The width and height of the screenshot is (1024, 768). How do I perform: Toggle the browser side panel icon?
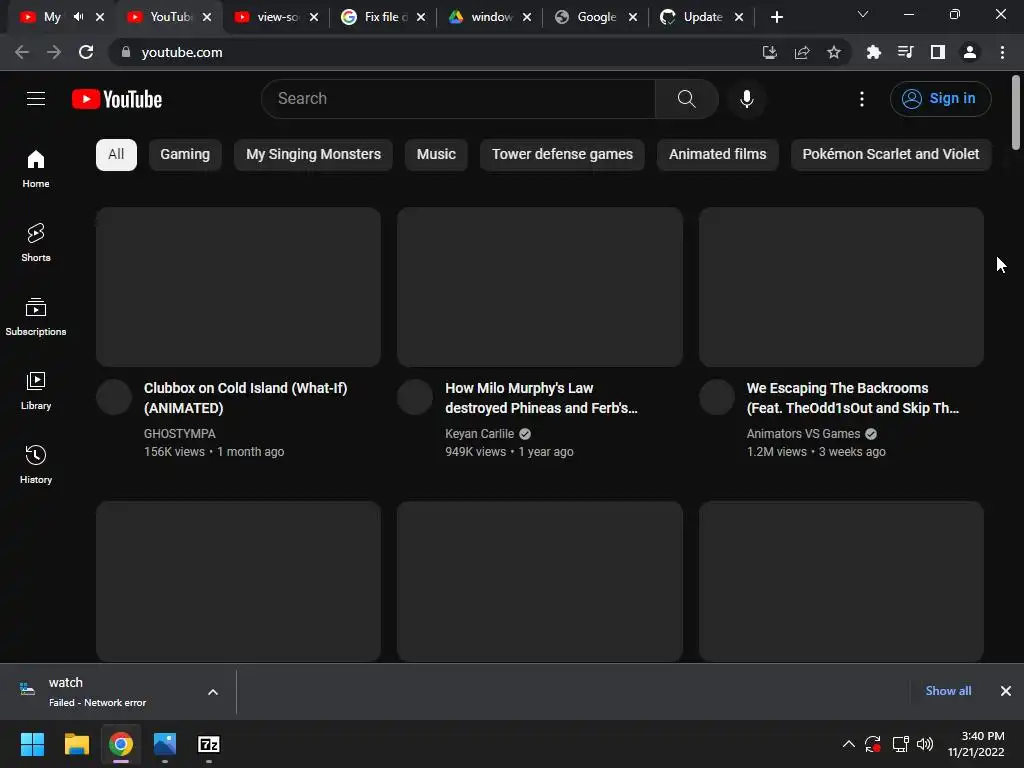tap(938, 52)
